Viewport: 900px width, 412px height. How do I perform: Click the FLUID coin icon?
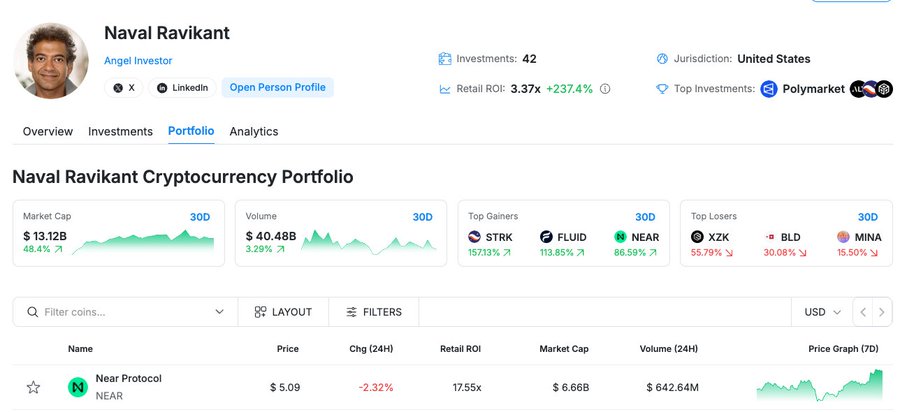point(546,237)
